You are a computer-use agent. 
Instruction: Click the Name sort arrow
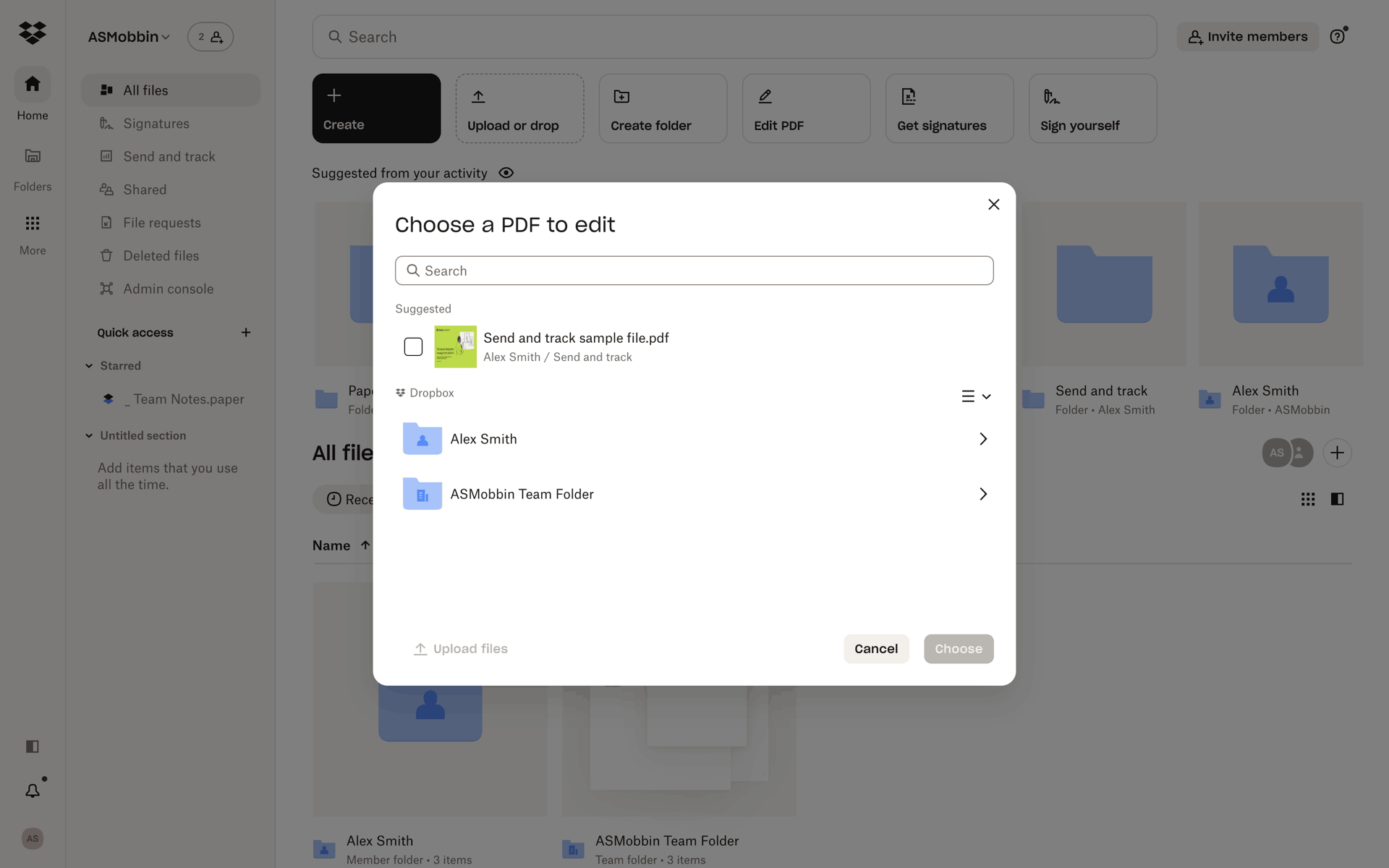[365, 545]
